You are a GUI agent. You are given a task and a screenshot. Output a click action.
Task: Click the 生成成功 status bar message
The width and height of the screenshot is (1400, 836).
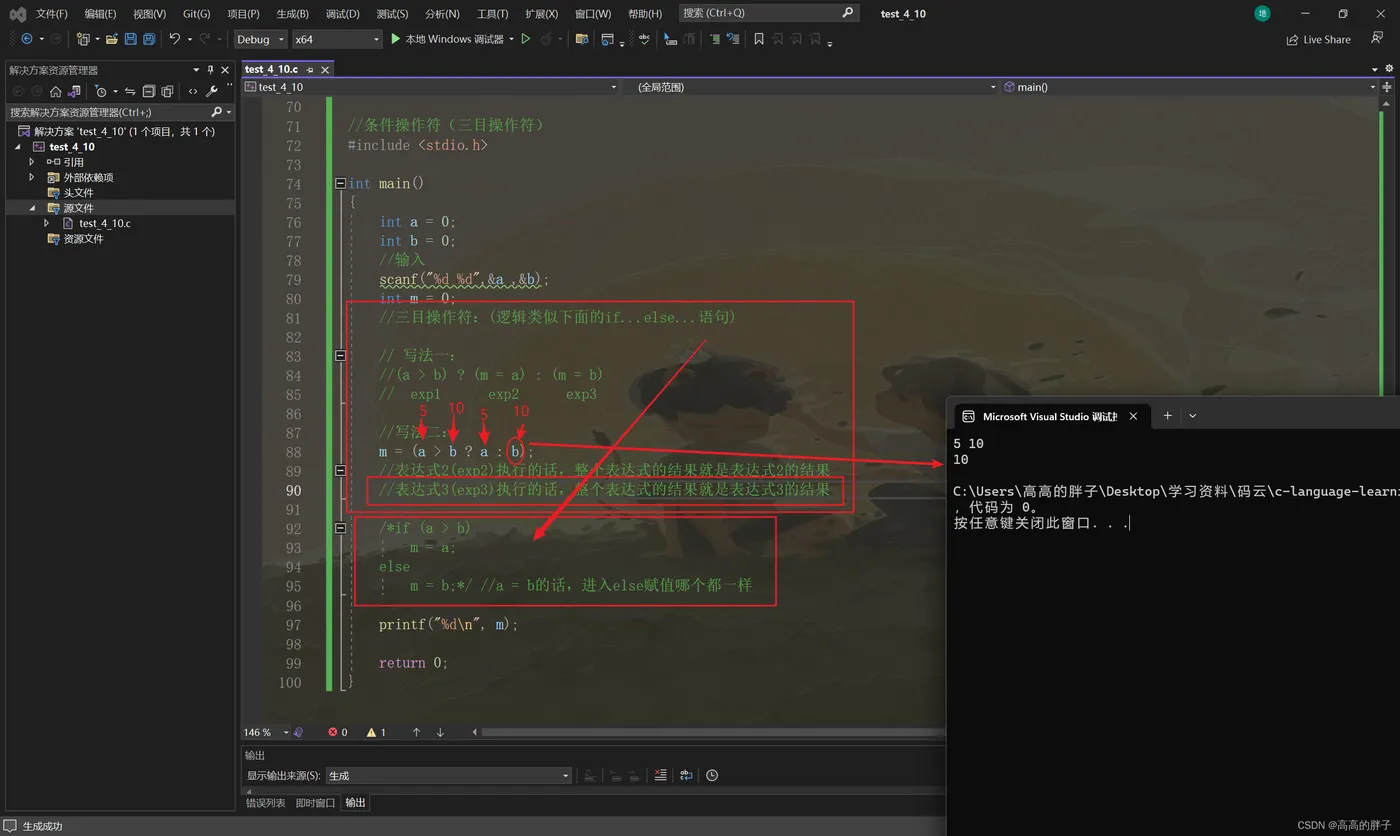pos(42,826)
